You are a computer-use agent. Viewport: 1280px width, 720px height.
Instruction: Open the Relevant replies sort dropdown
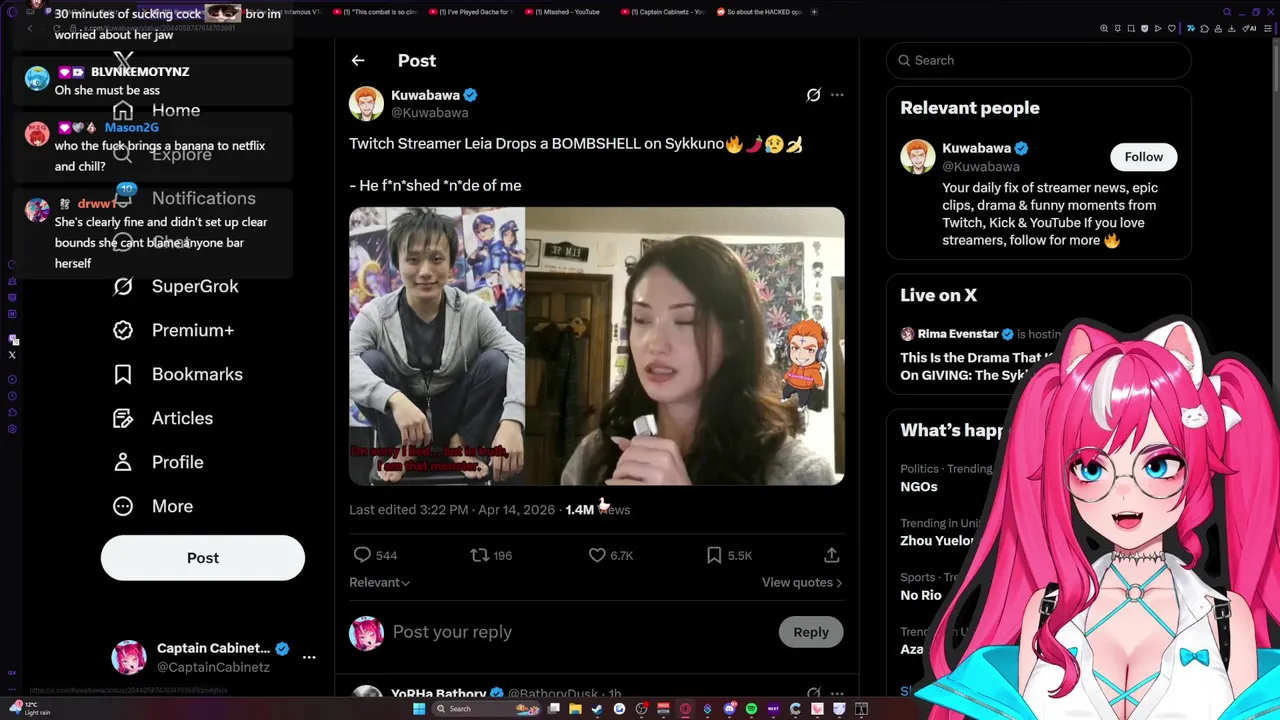[x=379, y=582]
